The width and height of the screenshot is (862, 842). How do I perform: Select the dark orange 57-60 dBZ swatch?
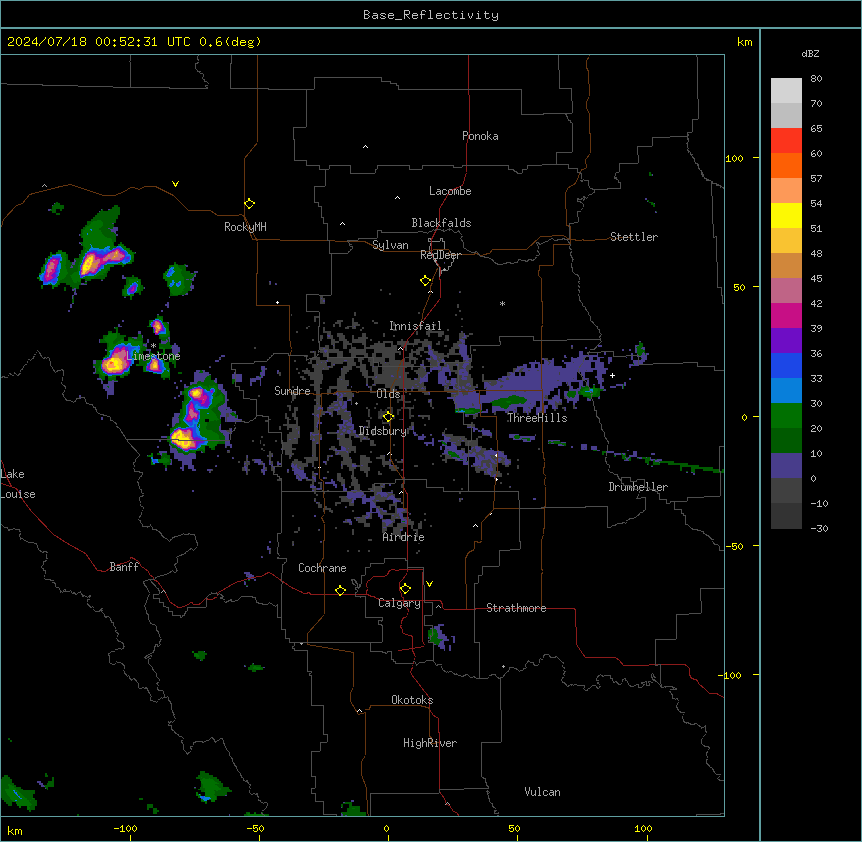tap(786, 165)
